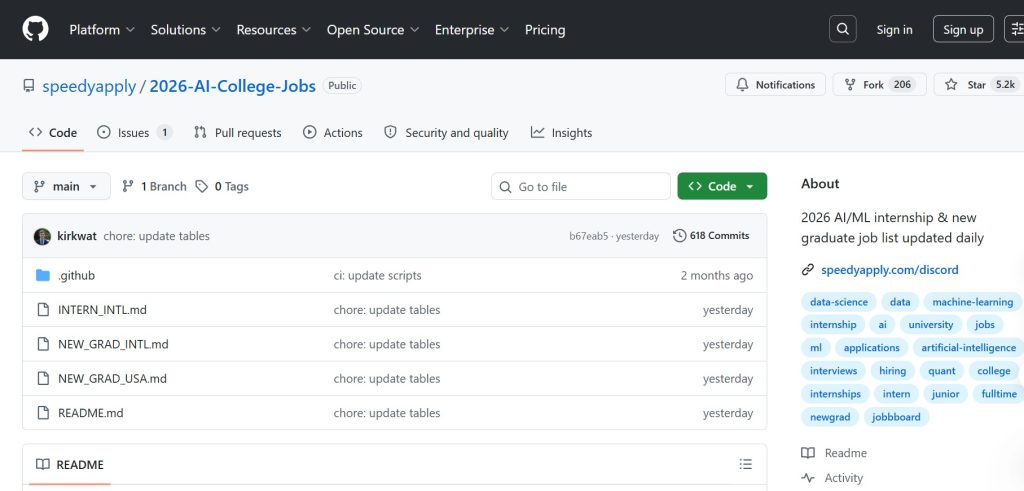Expand the Resources menu
The height and width of the screenshot is (491, 1024).
pos(274,30)
